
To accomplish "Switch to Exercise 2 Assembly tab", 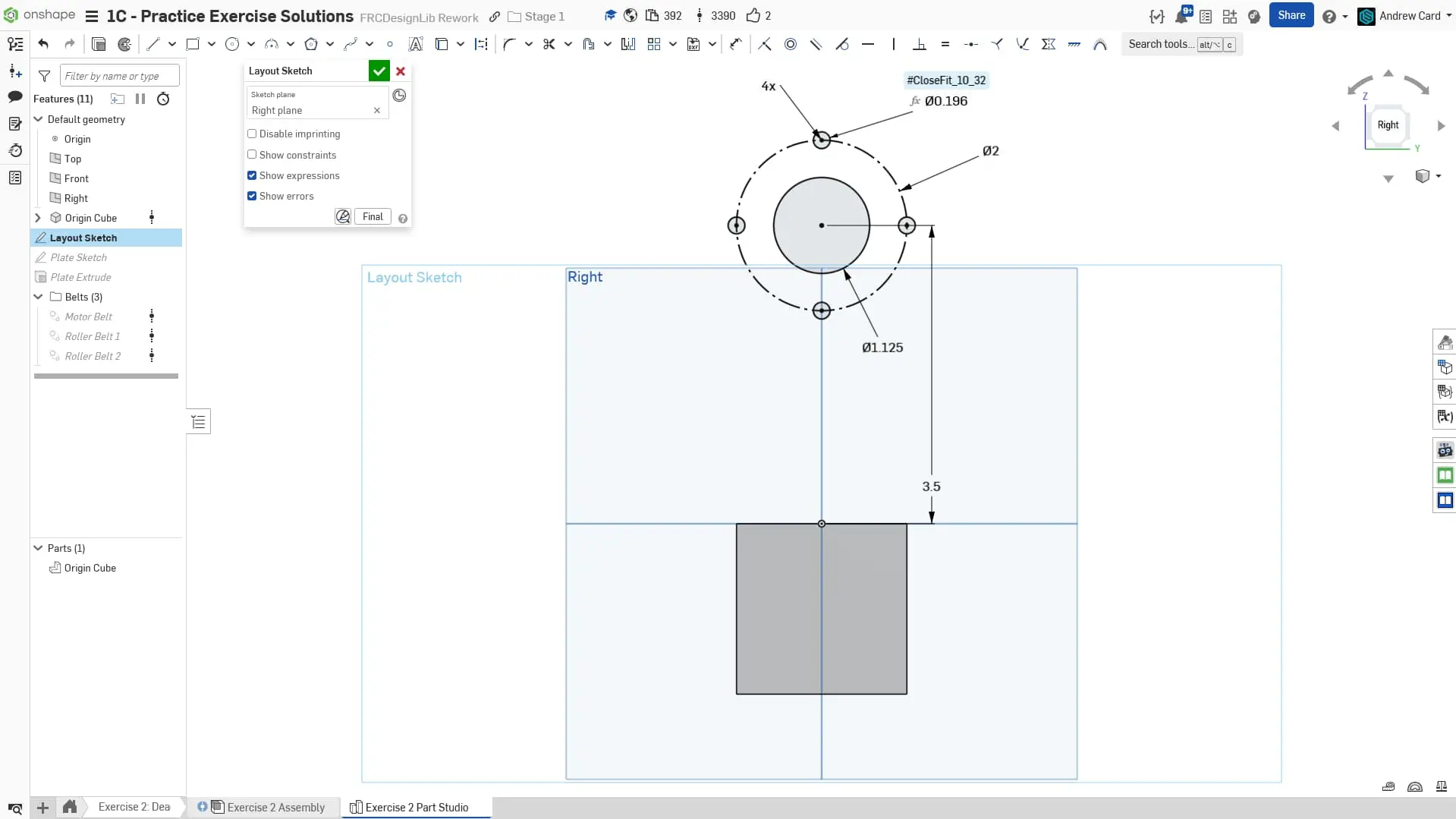I will click(x=275, y=807).
